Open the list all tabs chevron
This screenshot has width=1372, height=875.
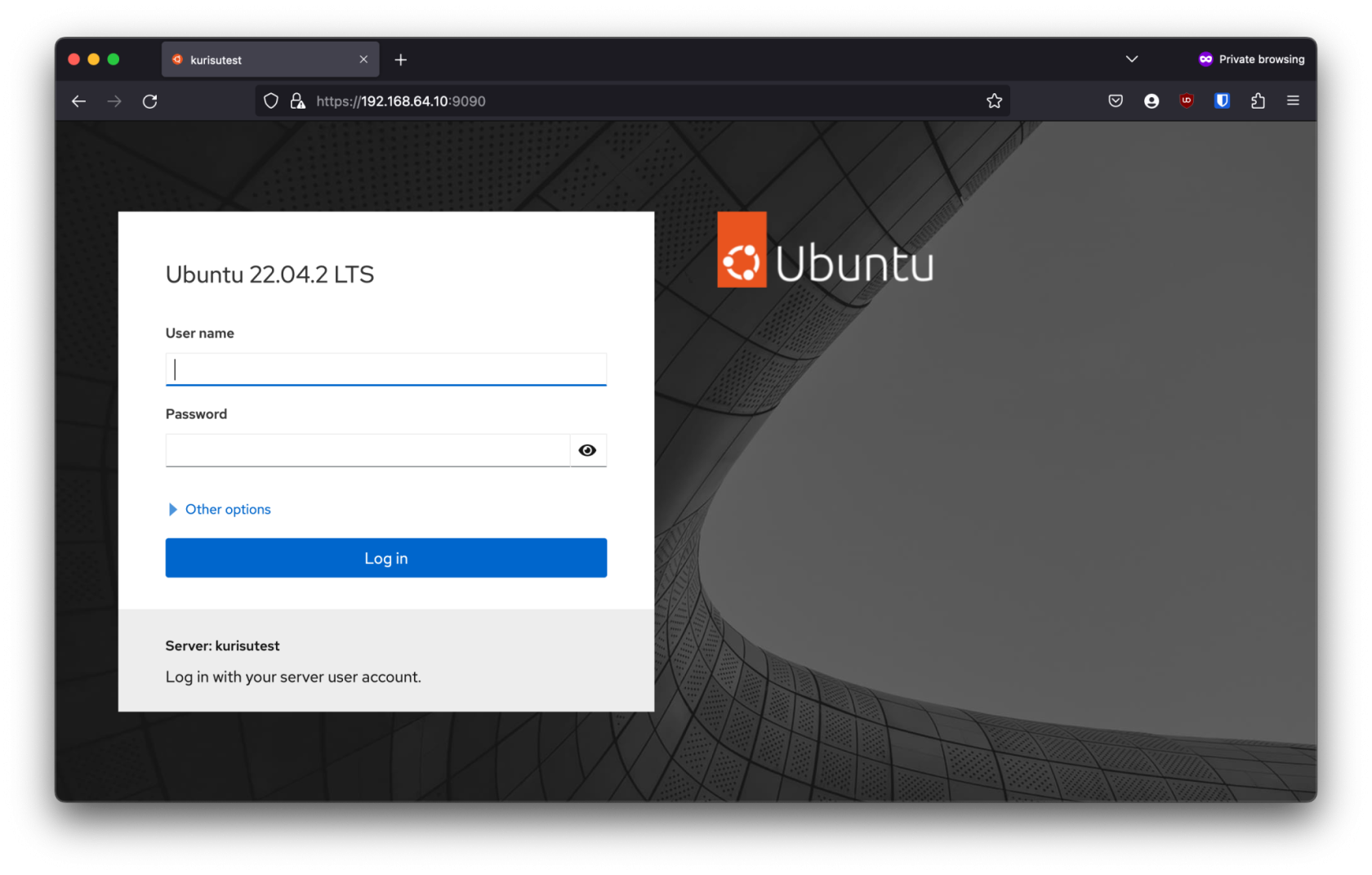tap(1131, 59)
